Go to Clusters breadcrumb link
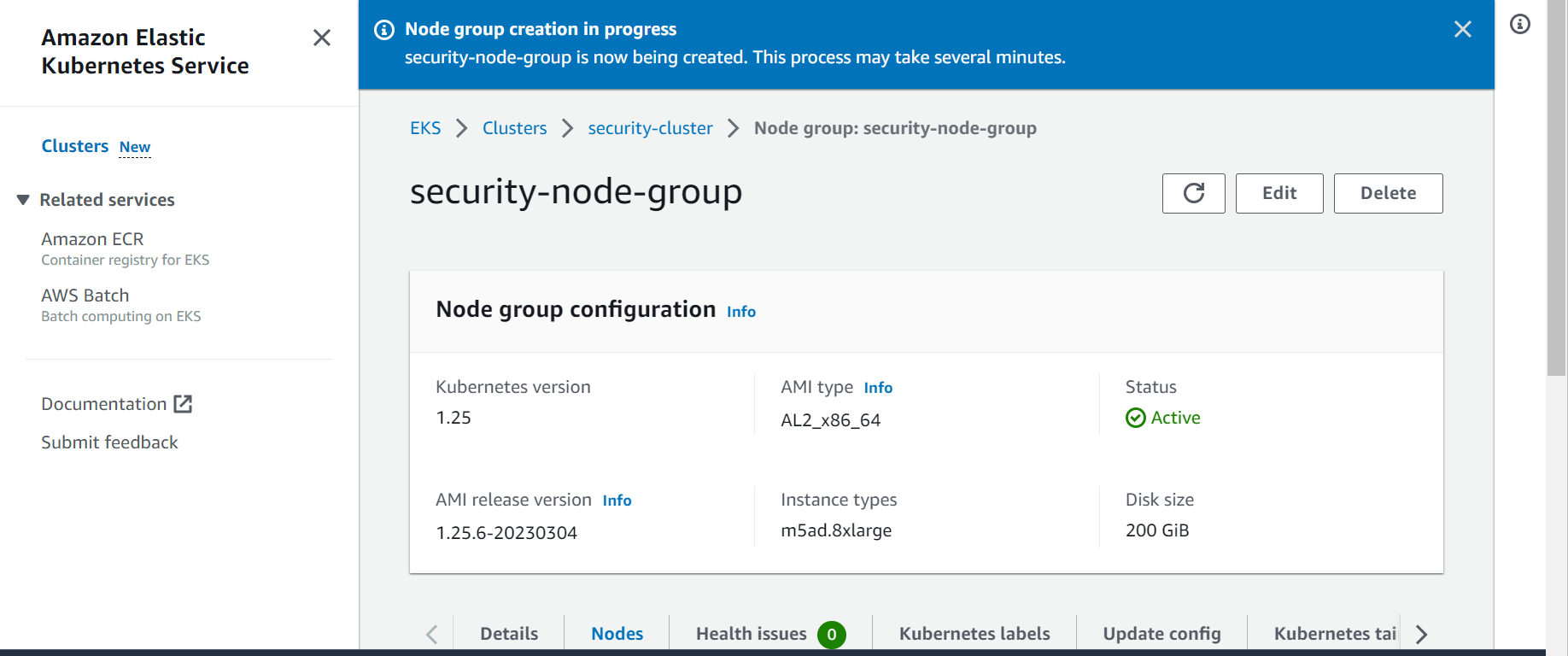Viewport: 1568px width, 656px height. (514, 128)
